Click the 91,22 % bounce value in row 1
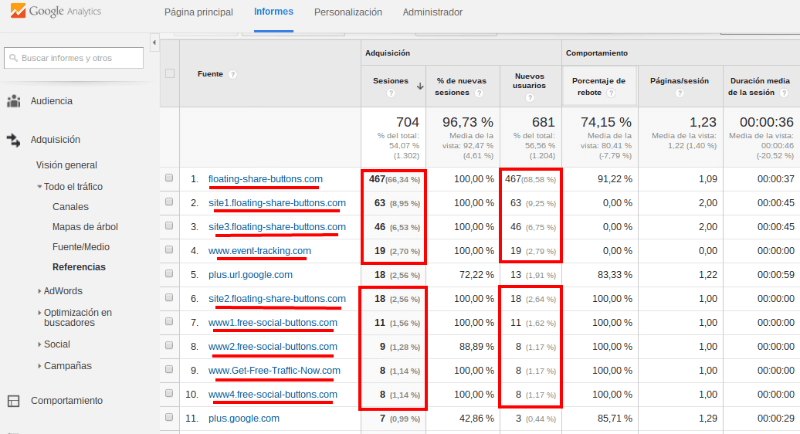 pyautogui.click(x=615, y=179)
